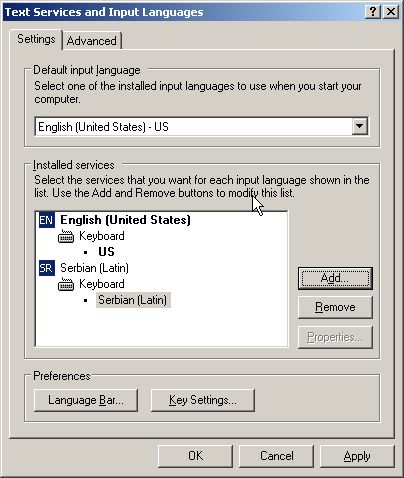The height and width of the screenshot is (478, 404).
Task: Click the EN language badge icon
Action: tap(46, 220)
